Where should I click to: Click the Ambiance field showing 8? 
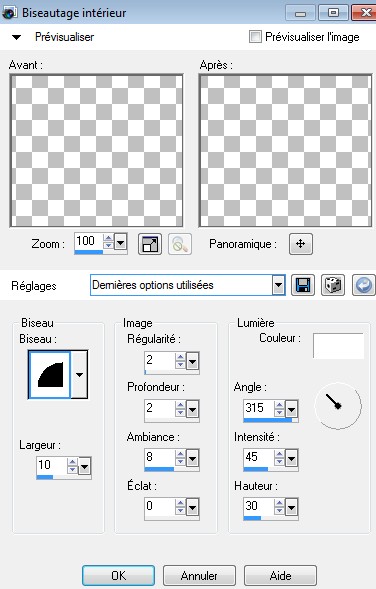click(160, 458)
